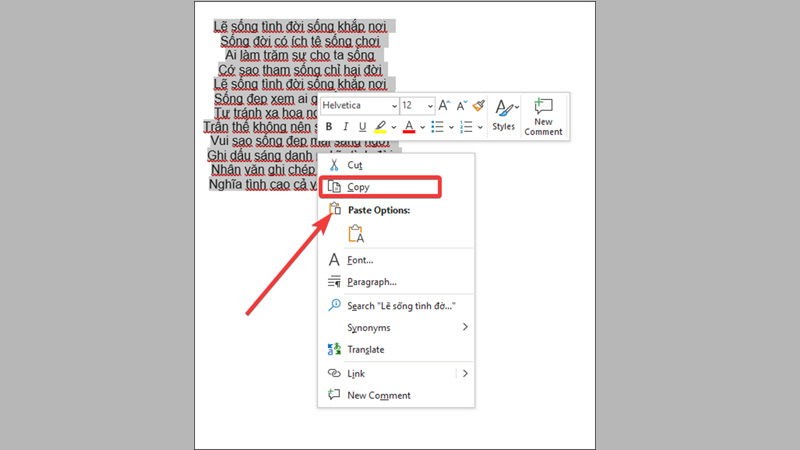Click the Translate icon in context menu
Image resolution: width=800 pixels, height=450 pixels.
[334, 349]
